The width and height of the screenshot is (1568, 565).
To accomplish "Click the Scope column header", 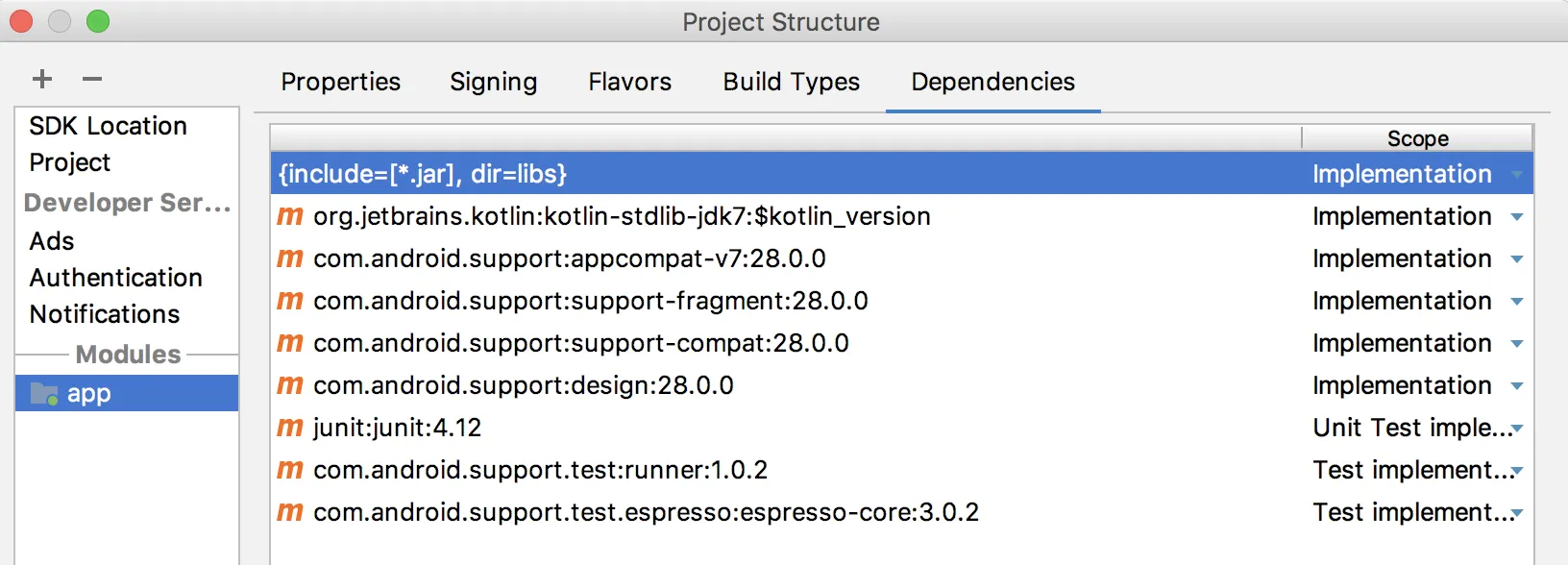I will click(1417, 138).
